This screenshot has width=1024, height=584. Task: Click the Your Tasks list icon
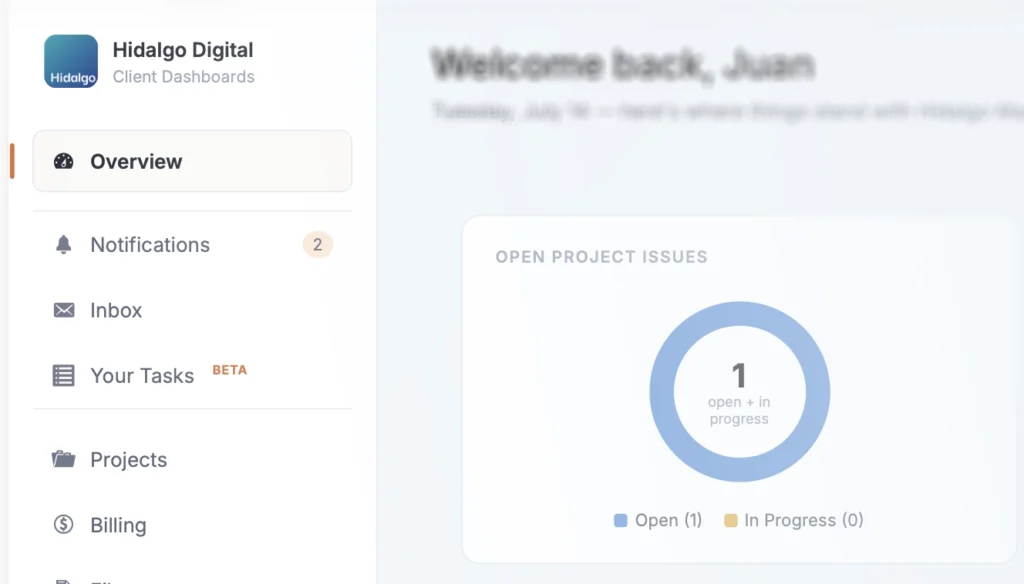[63, 376]
